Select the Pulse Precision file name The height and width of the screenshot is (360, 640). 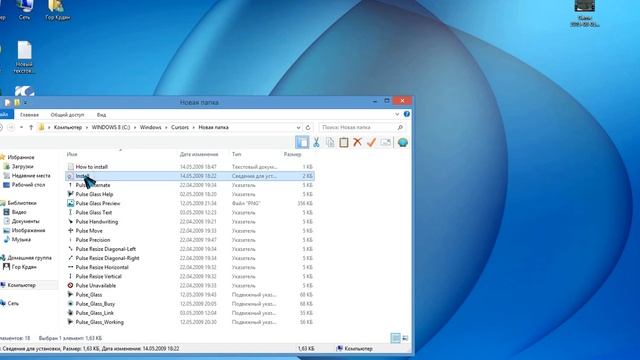click(93, 240)
